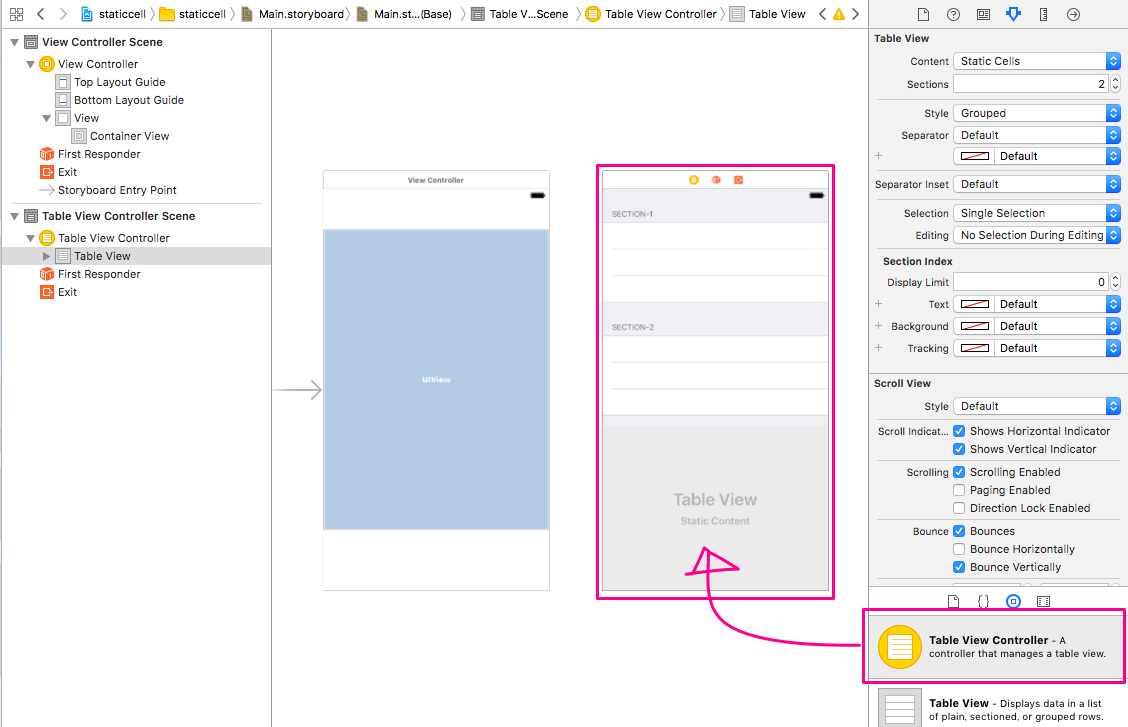This screenshot has height=727, width=1128.
Task: Uncheck the Bounces checkbox
Action: point(959,531)
